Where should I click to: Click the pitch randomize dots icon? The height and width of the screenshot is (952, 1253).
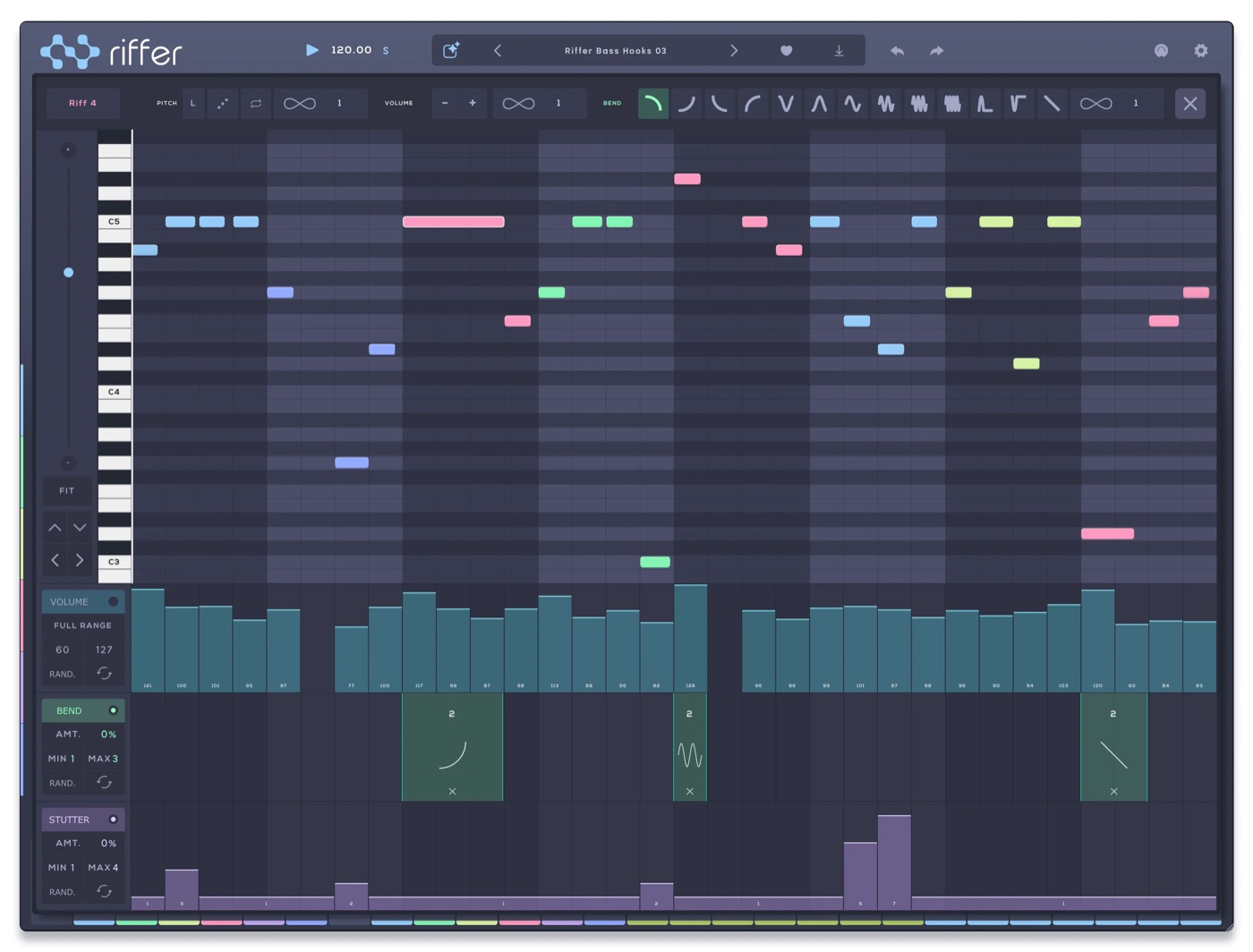pos(223,103)
